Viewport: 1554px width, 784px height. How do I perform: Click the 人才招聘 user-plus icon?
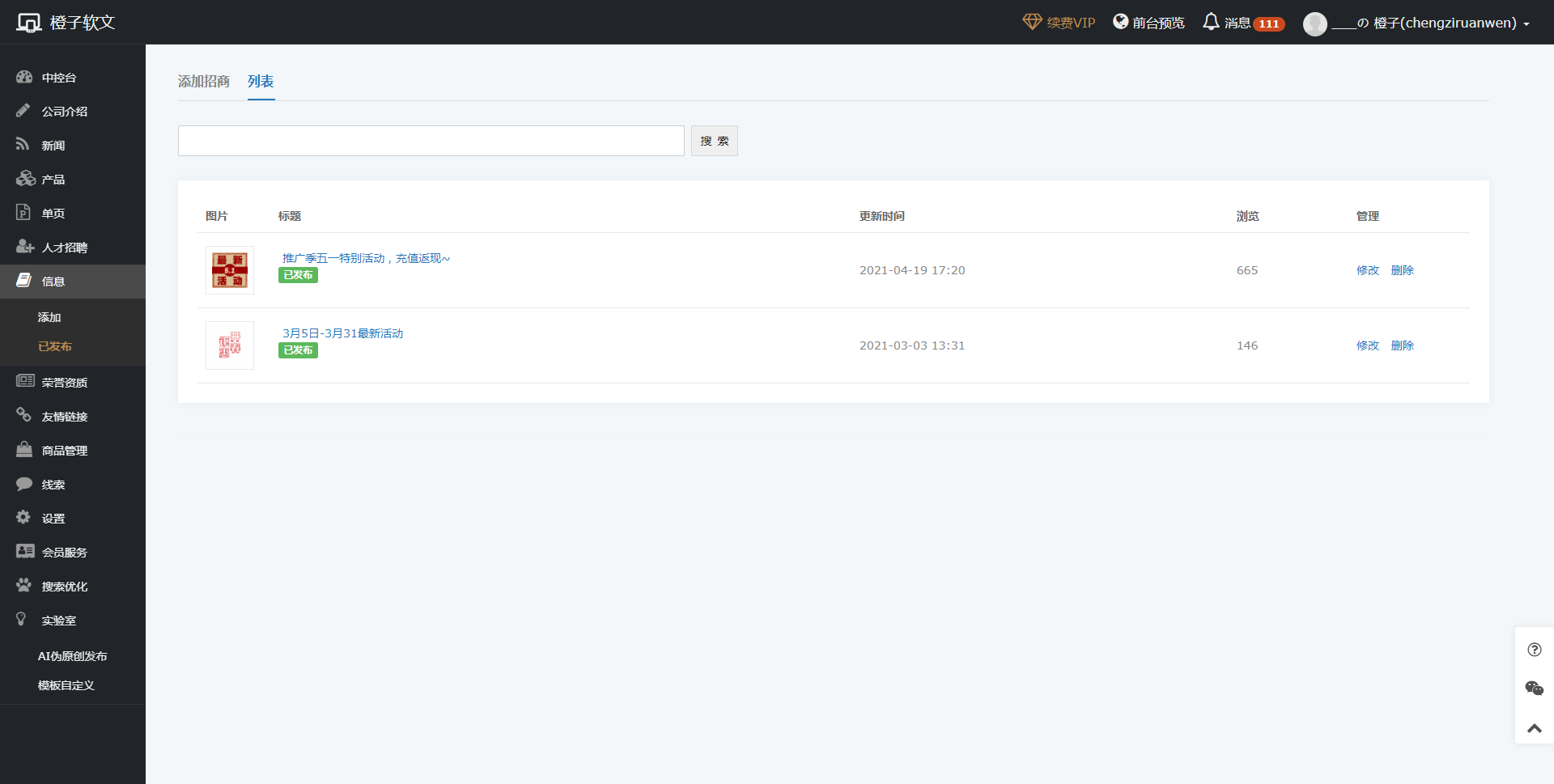click(x=25, y=246)
